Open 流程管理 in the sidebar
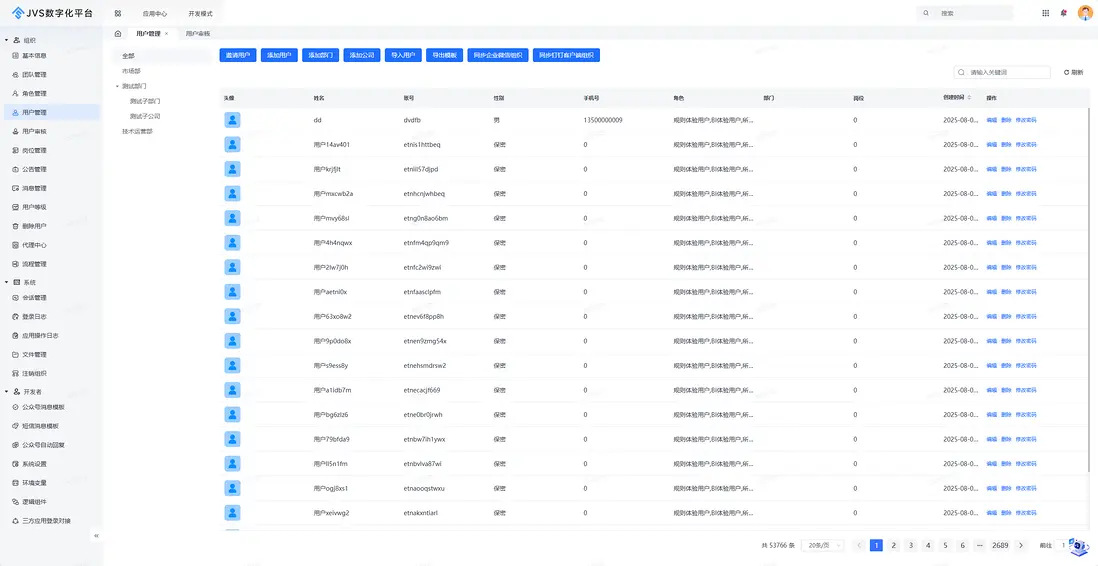The height and width of the screenshot is (566, 1098). tap(34, 264)
